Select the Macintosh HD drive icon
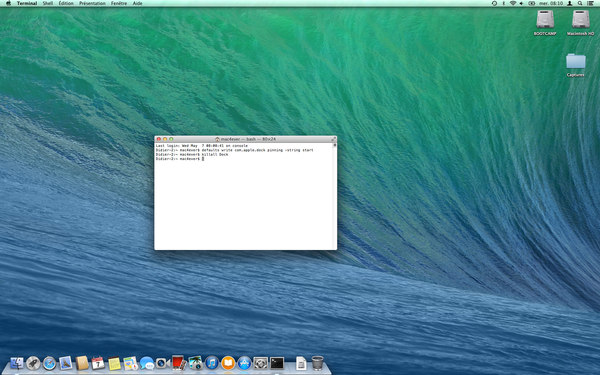Image resolution: width=600 pixels, height=375 pixels. click(x=580, y=19)
